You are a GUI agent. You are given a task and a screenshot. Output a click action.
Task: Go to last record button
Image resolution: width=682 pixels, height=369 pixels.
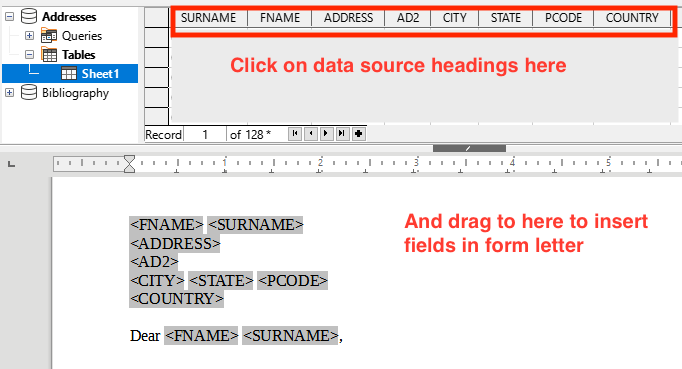[x=342, y=134]
